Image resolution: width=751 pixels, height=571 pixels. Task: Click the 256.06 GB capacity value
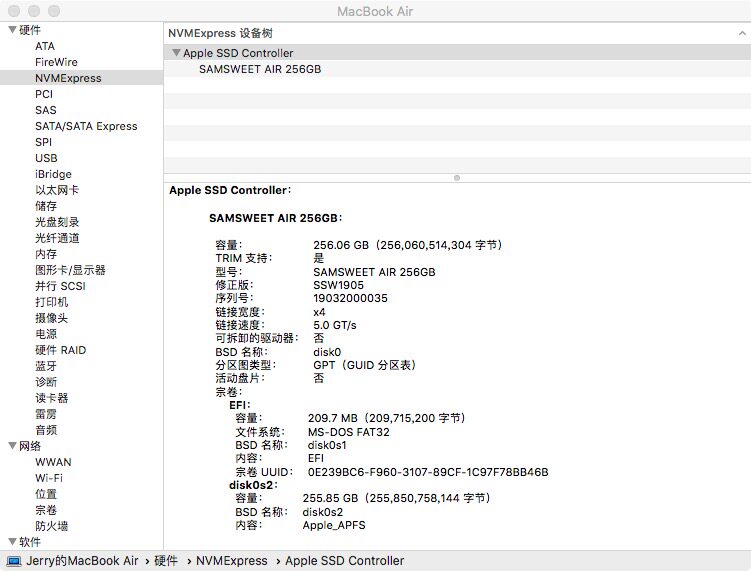tap(408, 245)
